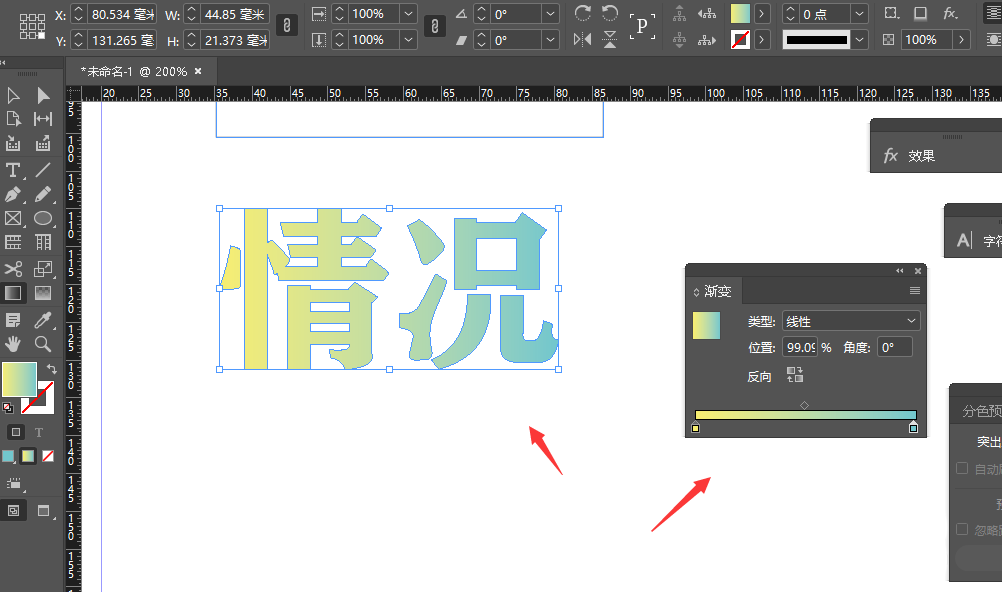Select the yellow gradient stop on the ramp
The height and width of the screenshot is (592, 1002).
point(694,427)
